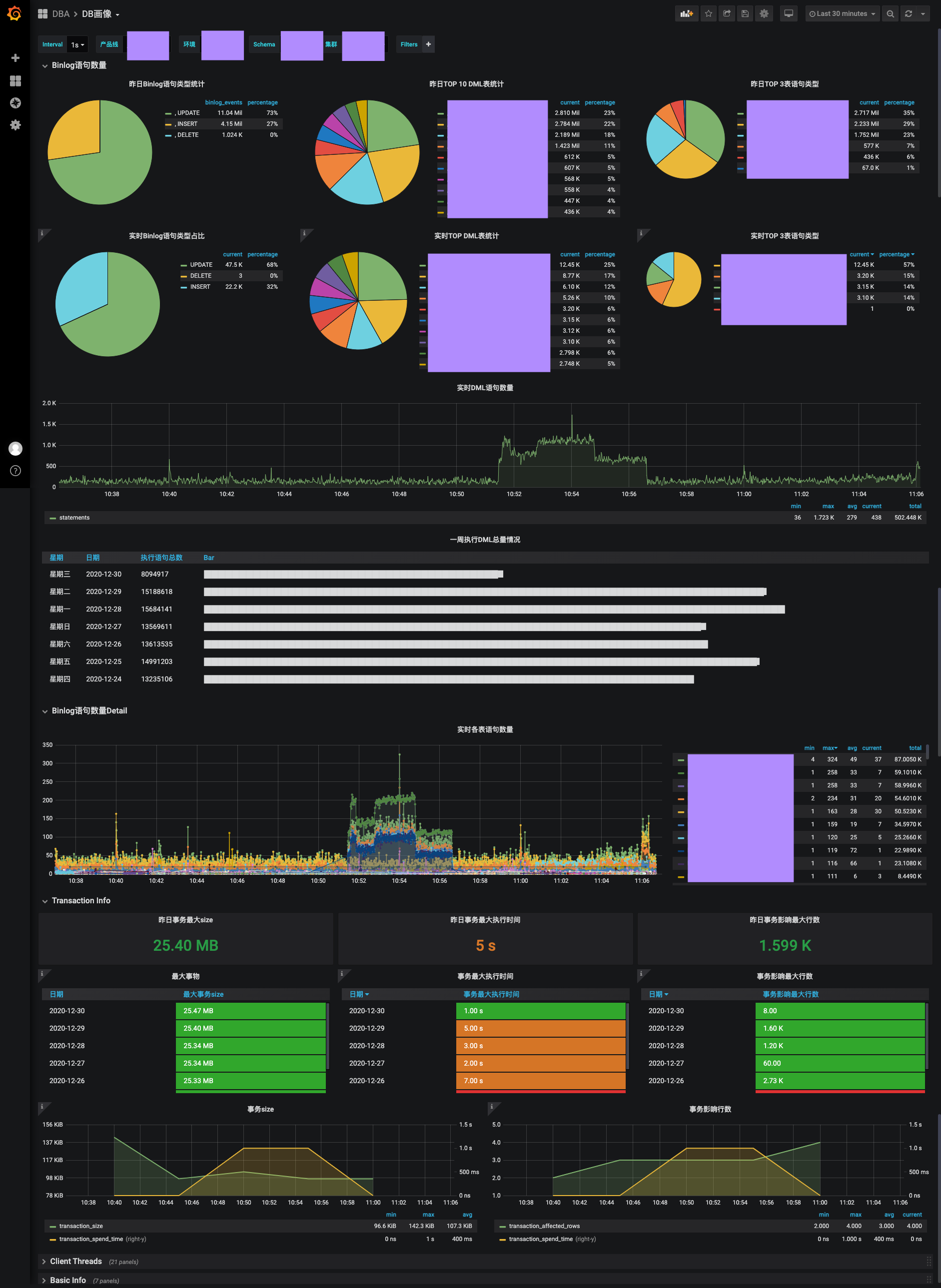Save the dashboard
The height and width of the screenshot is (1288, 941).
coord(745,13)
